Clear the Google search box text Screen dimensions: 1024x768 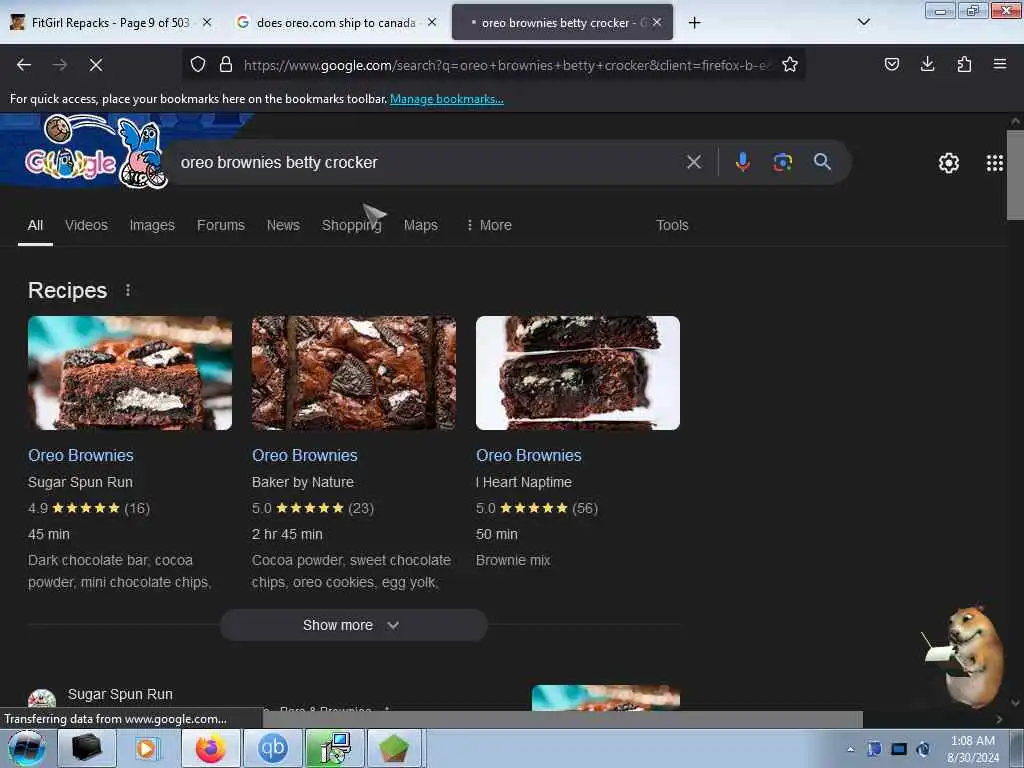(x=694, y=162)
